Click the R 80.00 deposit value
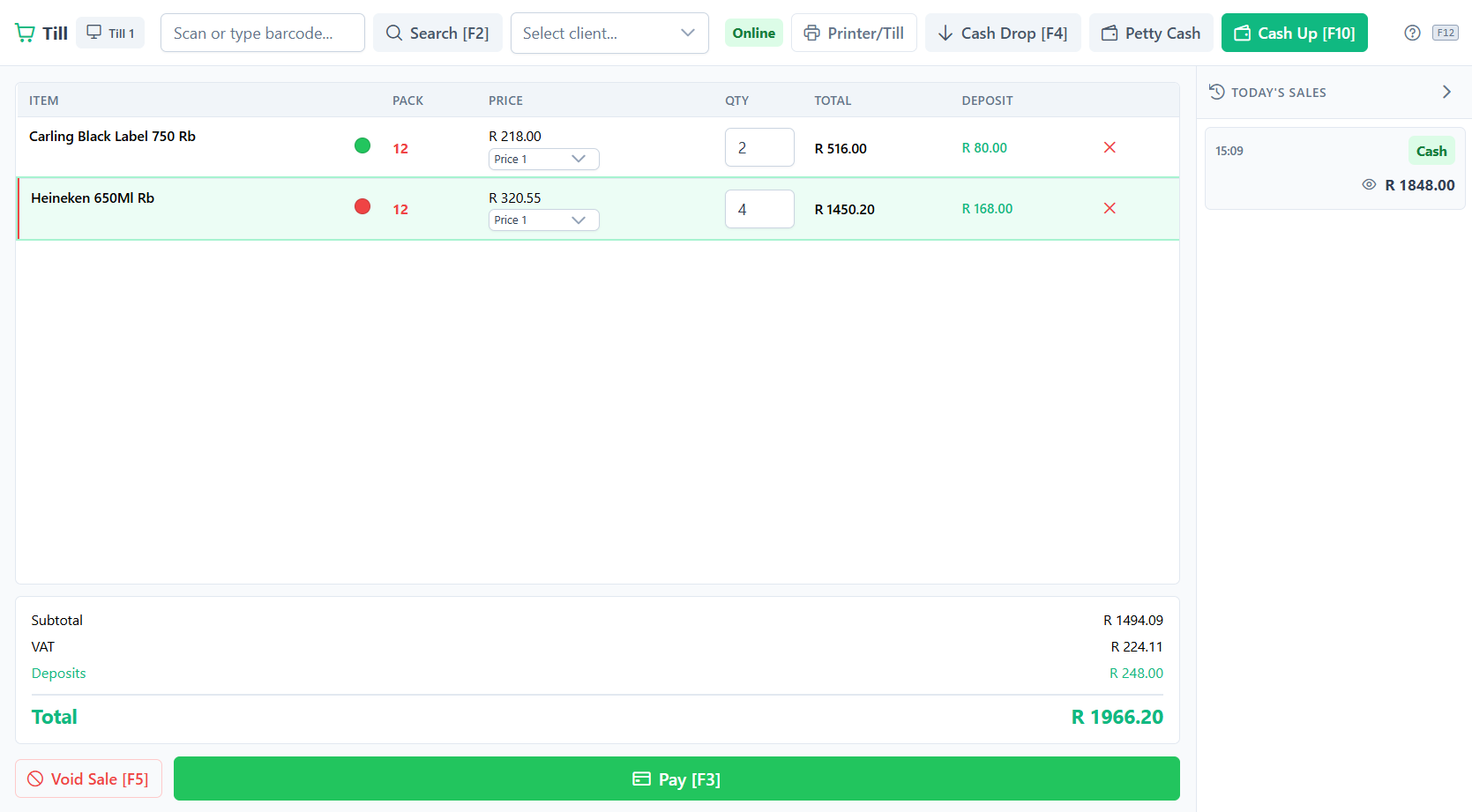The image size is (1472, 812). [984, 148]
